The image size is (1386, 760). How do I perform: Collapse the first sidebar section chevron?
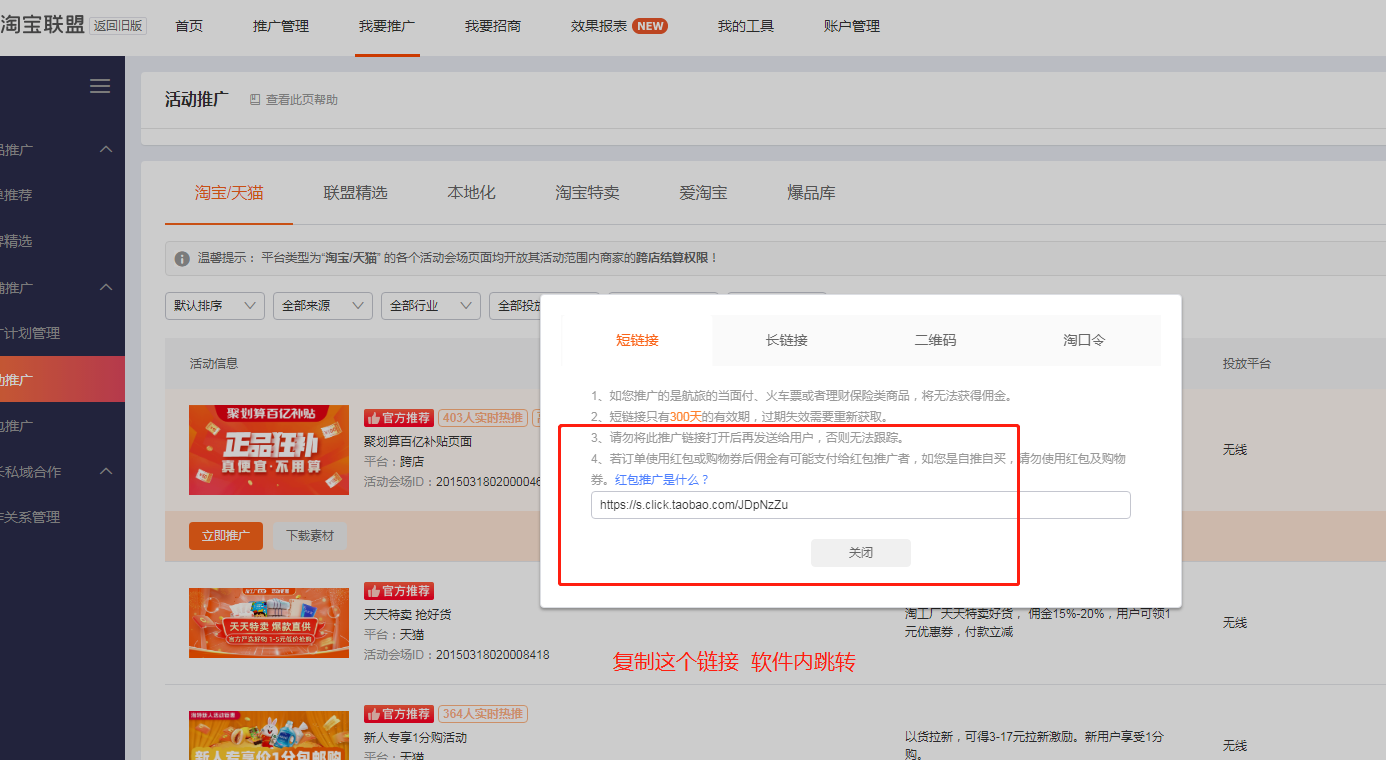pos(106,150)
